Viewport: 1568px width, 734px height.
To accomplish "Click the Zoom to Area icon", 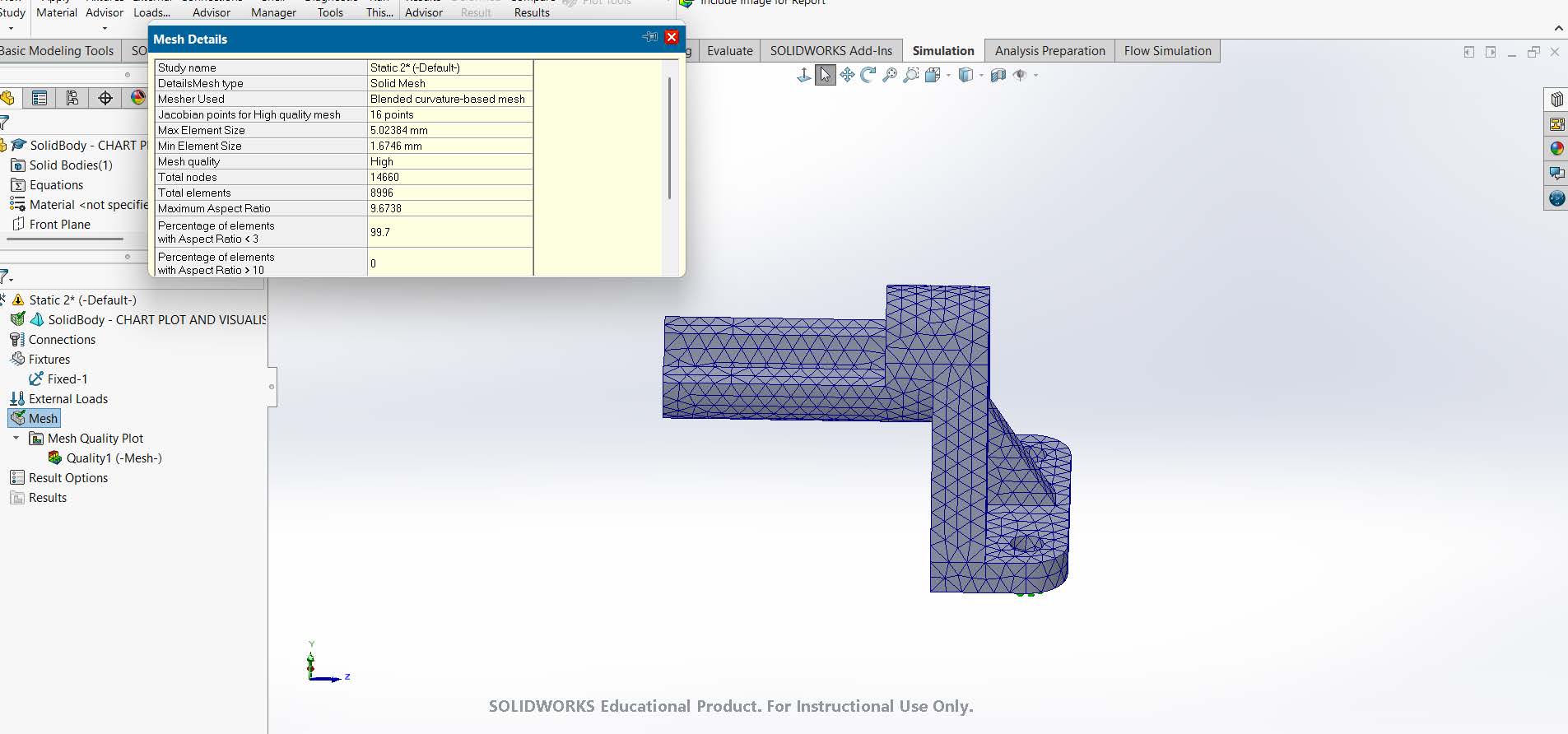I will pyautogui.click(x=911, y=76).
